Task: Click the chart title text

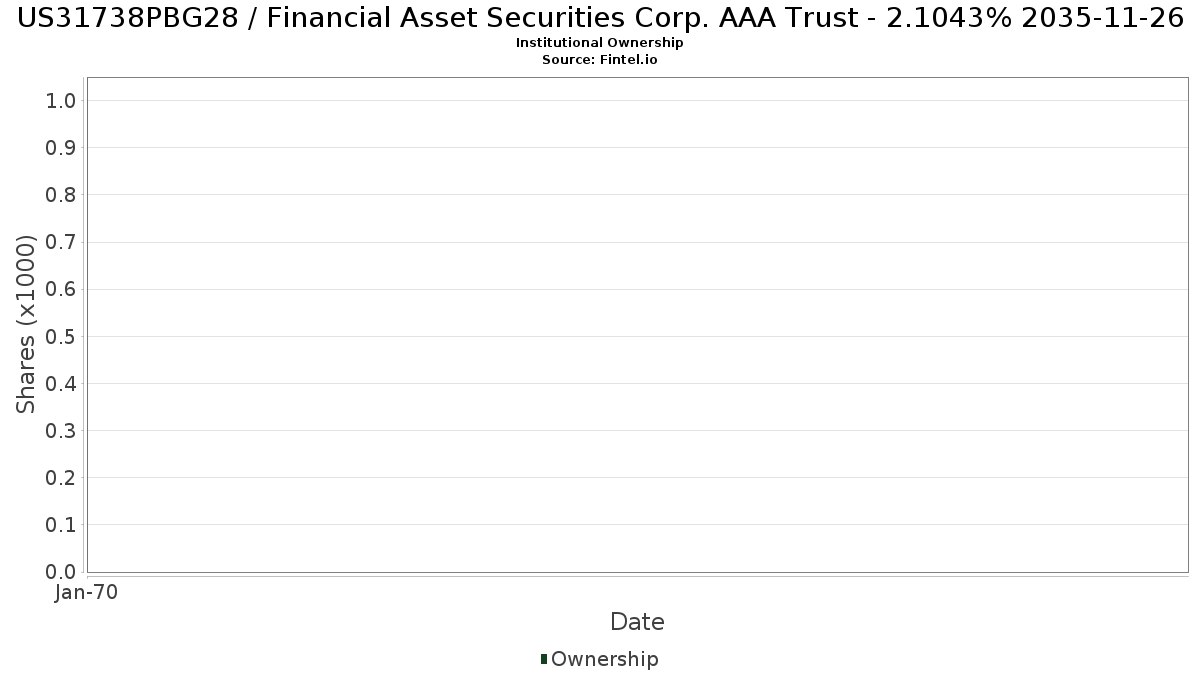Action: (600, 18)
